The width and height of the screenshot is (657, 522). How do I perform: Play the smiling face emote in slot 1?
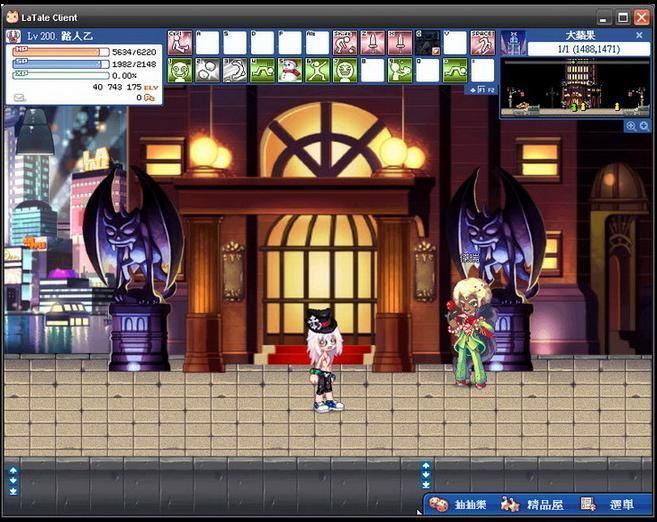[x=180, y=70]
